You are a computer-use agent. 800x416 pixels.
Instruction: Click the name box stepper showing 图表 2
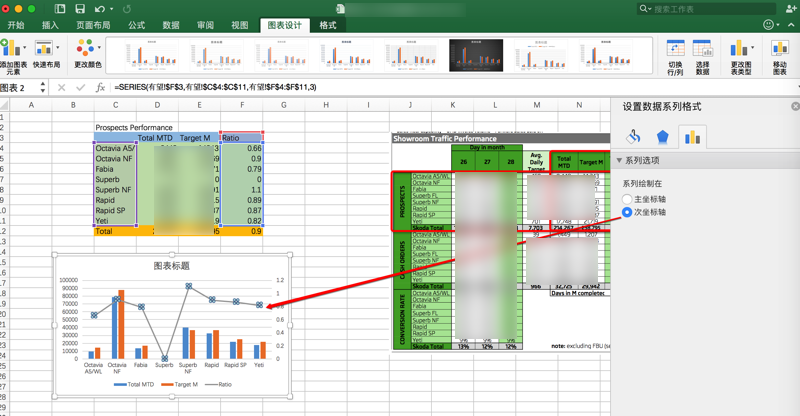[x=42, y=87]
